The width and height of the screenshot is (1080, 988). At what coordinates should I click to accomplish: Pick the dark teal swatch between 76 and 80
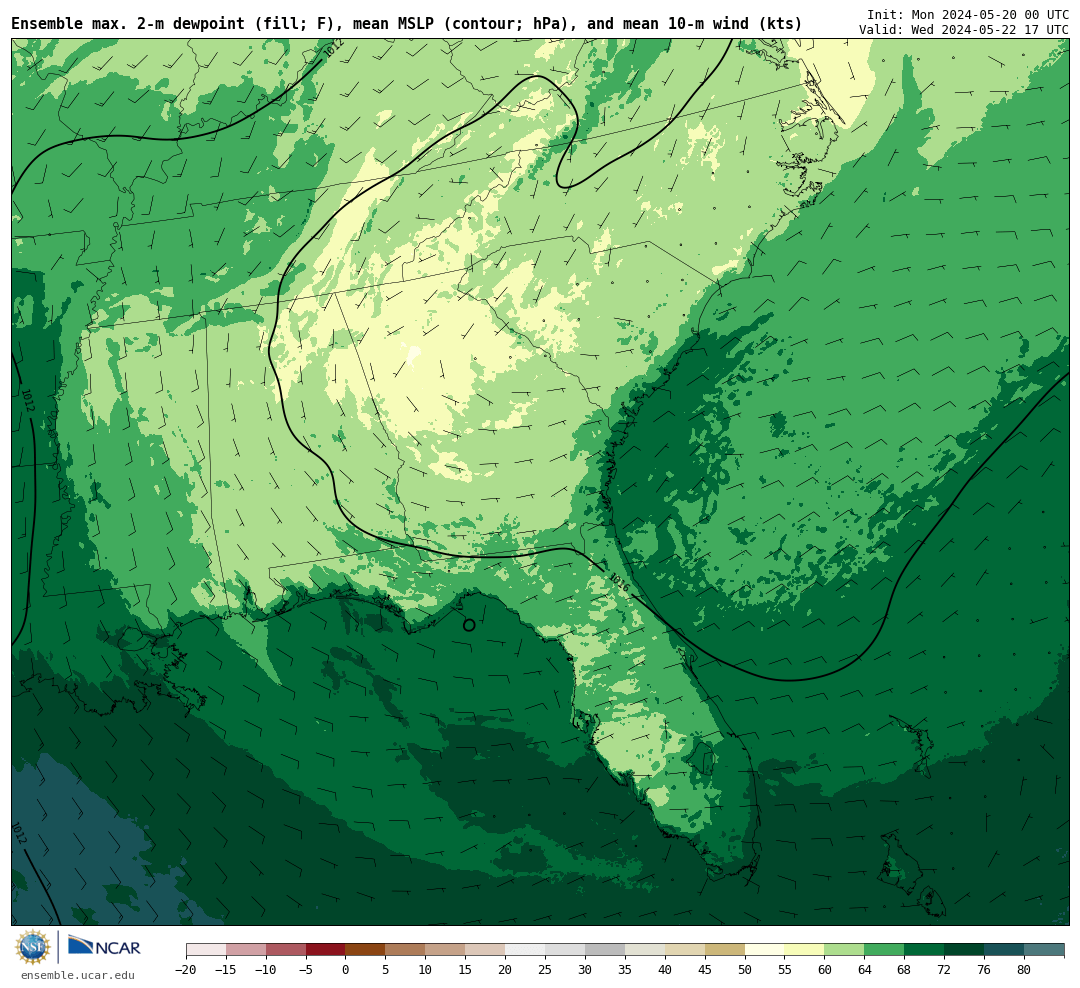pyautogui.click(x=1005, y=950)
